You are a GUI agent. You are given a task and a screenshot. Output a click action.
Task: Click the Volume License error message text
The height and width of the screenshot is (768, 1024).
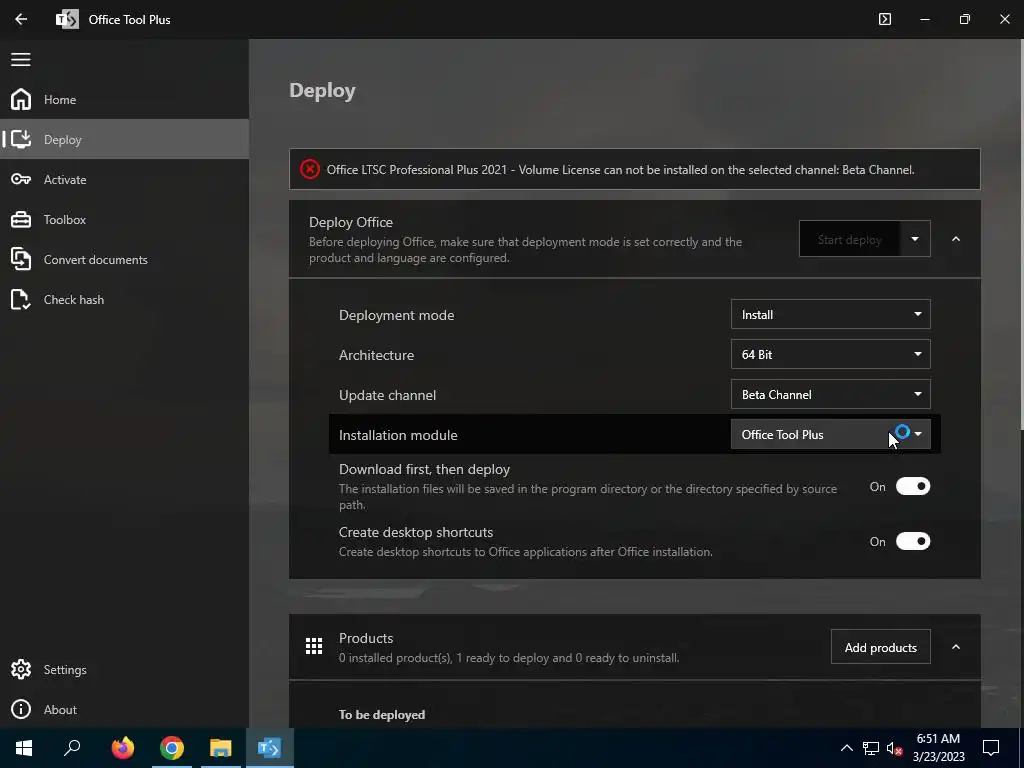coord(620,170)
